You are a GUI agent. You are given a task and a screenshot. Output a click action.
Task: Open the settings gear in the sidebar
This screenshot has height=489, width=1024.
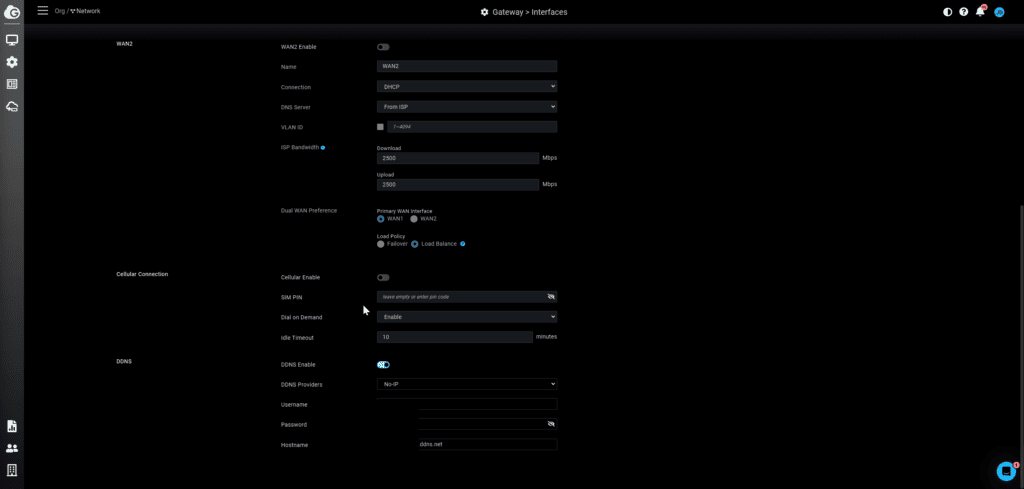point(12,62)
